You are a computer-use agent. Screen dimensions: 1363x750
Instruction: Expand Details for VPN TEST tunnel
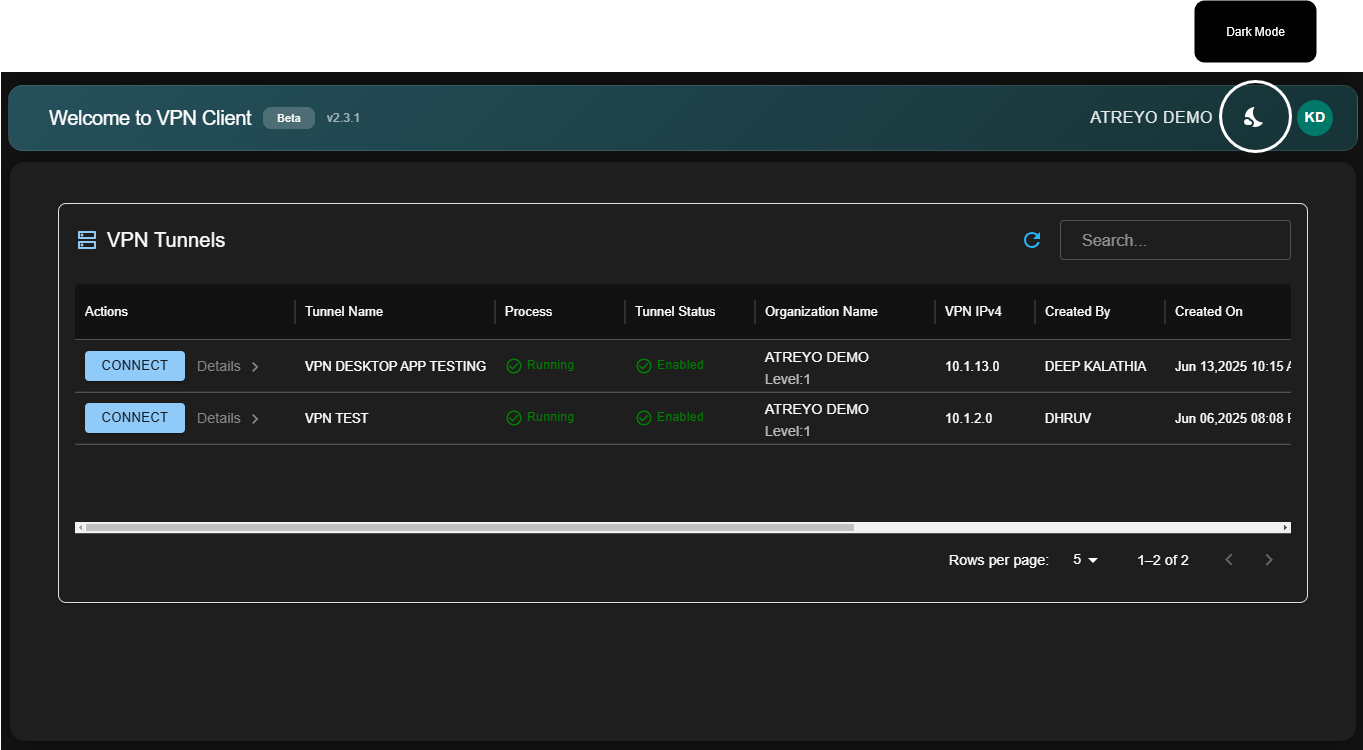coord(228,418)
